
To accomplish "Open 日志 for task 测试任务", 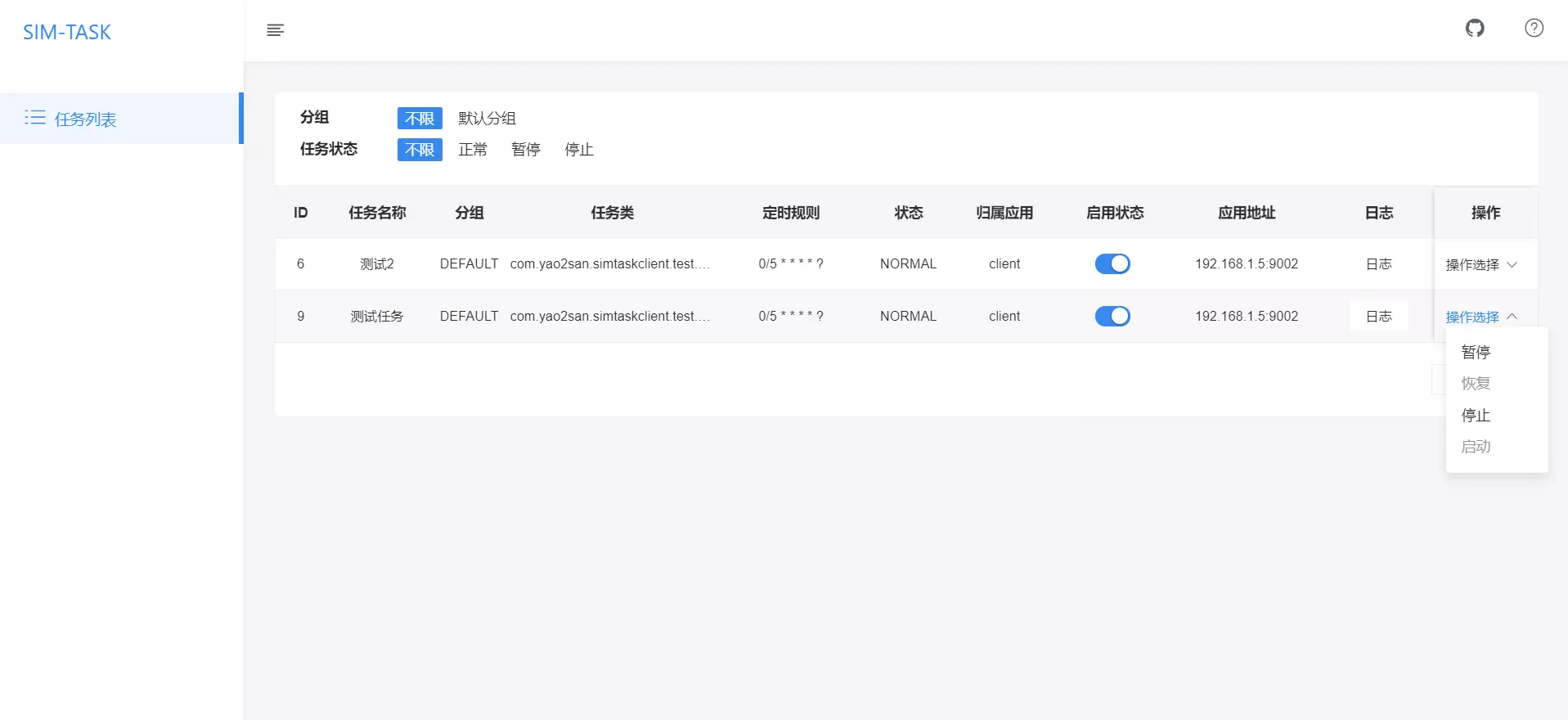I will tap(1379, 316).
